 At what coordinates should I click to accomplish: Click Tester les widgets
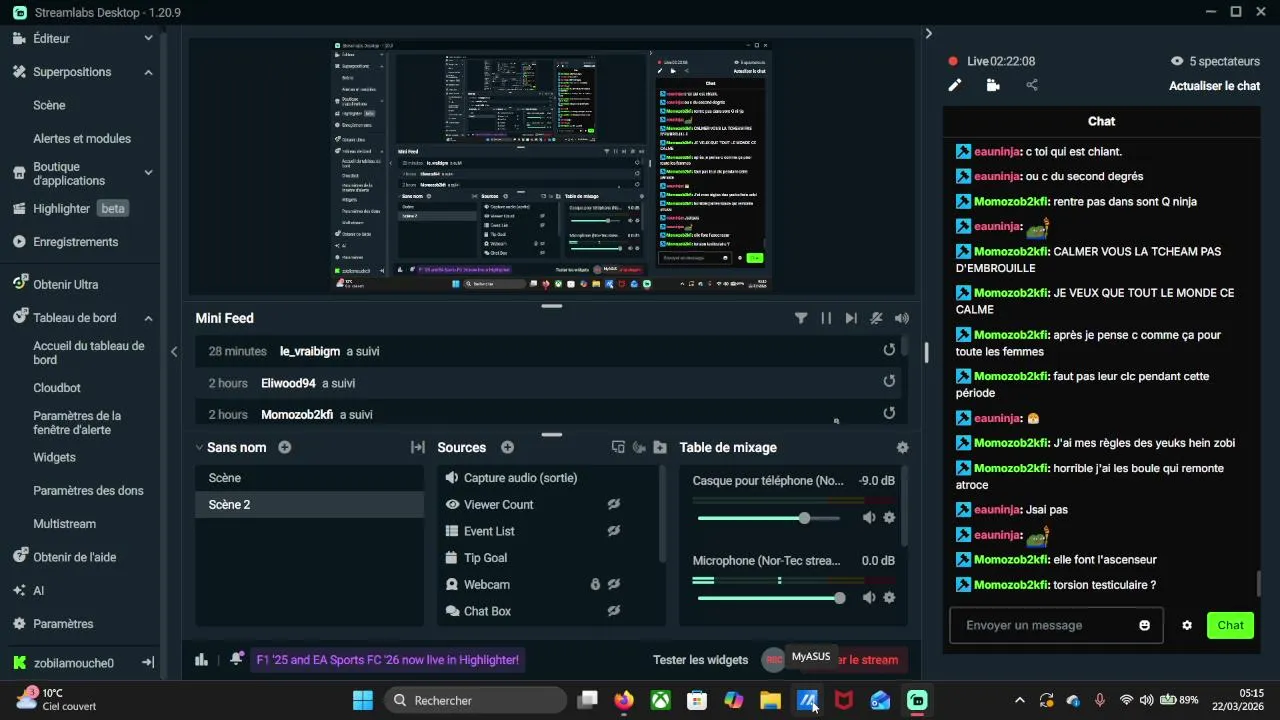700,660
